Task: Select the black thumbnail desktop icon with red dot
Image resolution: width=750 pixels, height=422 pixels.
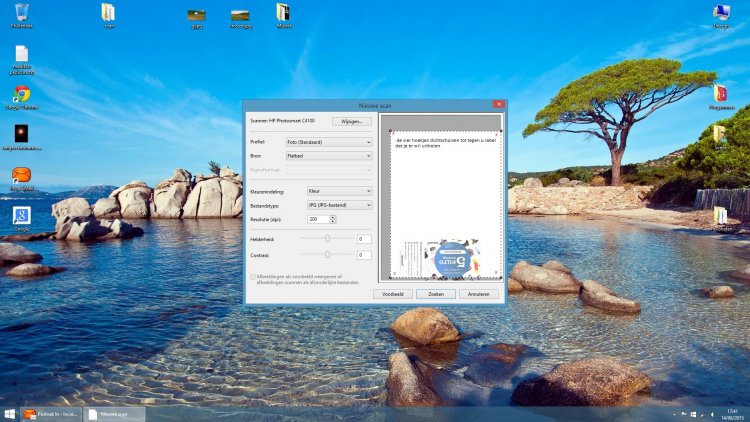Action: [x=21, y=133]
